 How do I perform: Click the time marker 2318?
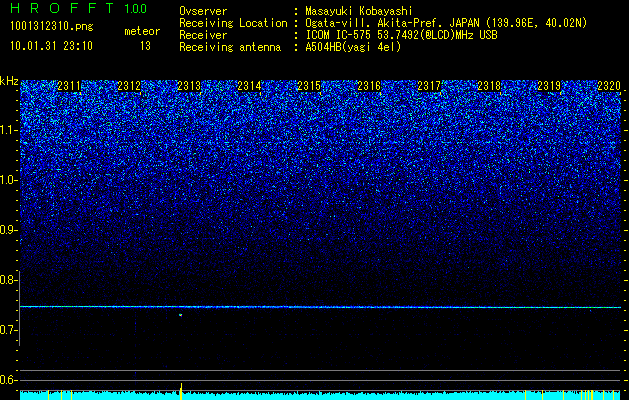click(x=489, y=85)
